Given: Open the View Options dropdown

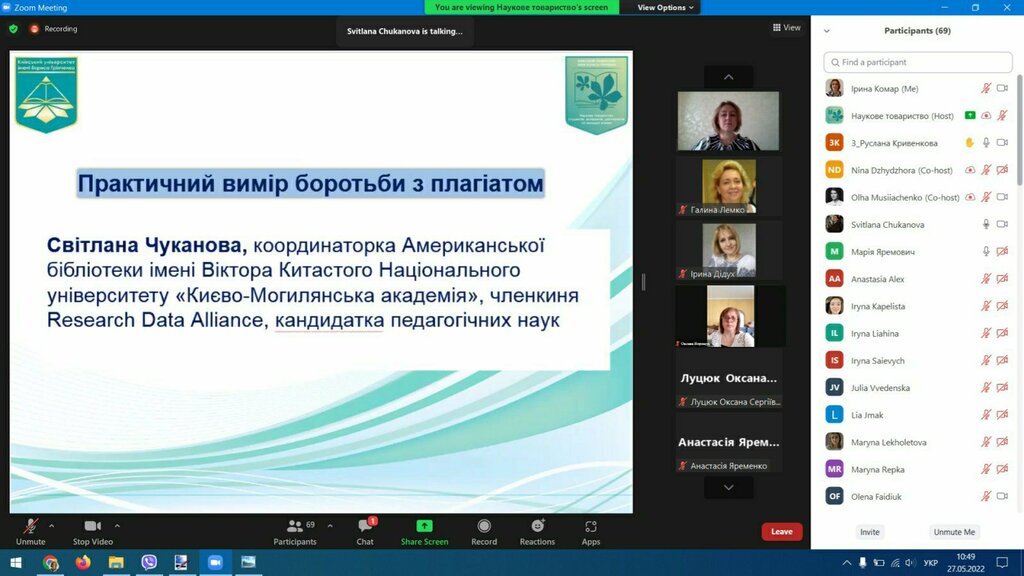Looking at the screenshot, I should click(667, 7).
